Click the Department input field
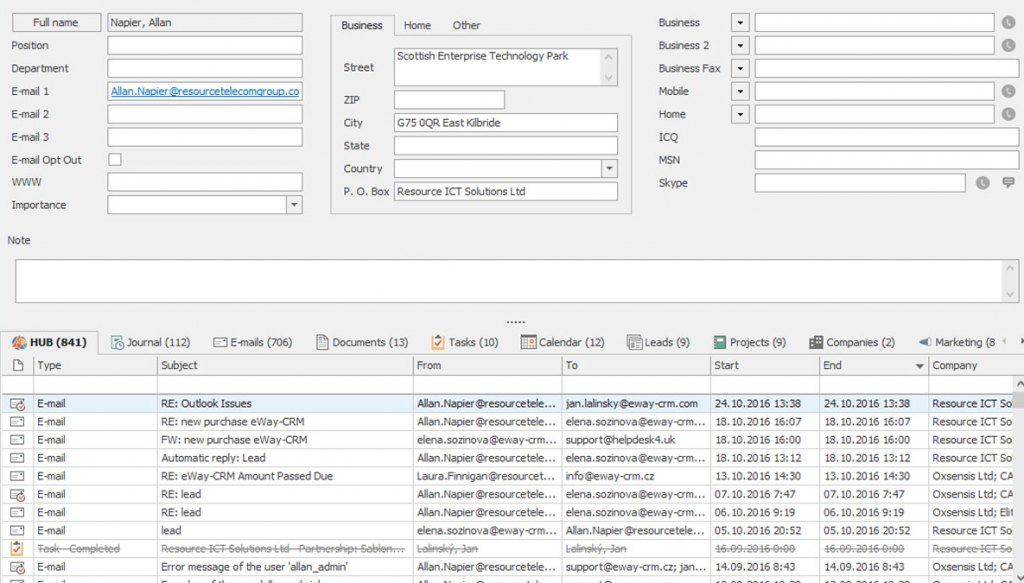The image size is (1024, 583). (x=205, y=69)
